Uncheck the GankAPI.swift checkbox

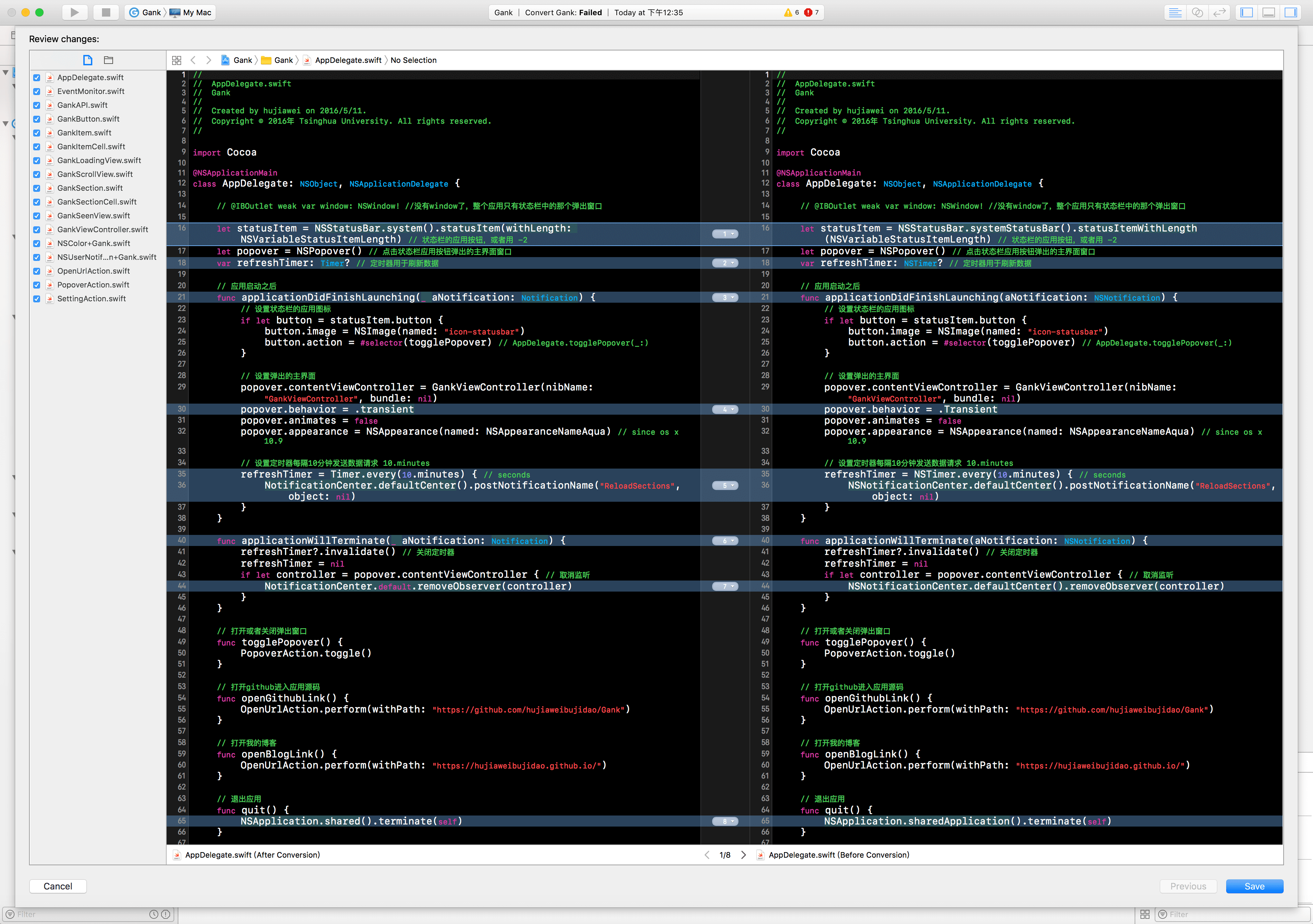(37, 105)
